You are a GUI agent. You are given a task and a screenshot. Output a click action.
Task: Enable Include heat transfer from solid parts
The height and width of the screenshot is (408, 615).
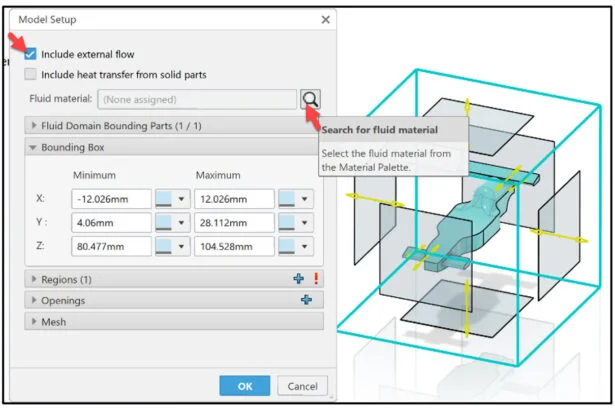31,74
